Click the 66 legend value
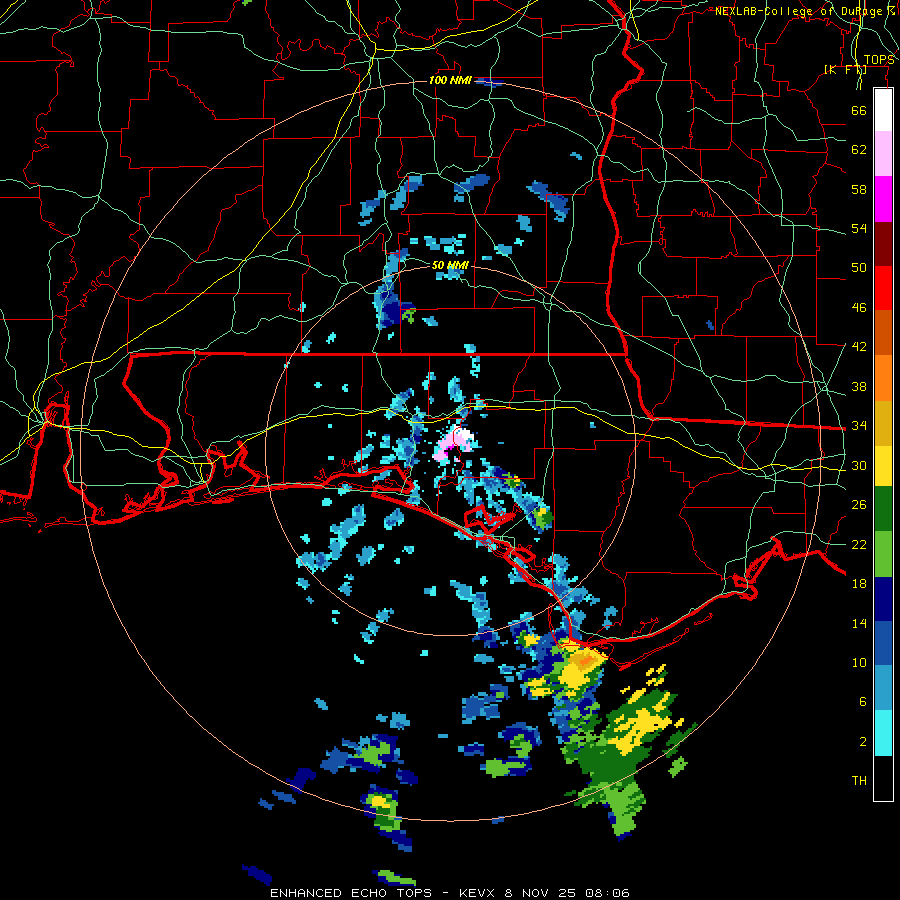The width and height of the screenshot is (900, 900). pyautogui.click(x=859, y=110)
